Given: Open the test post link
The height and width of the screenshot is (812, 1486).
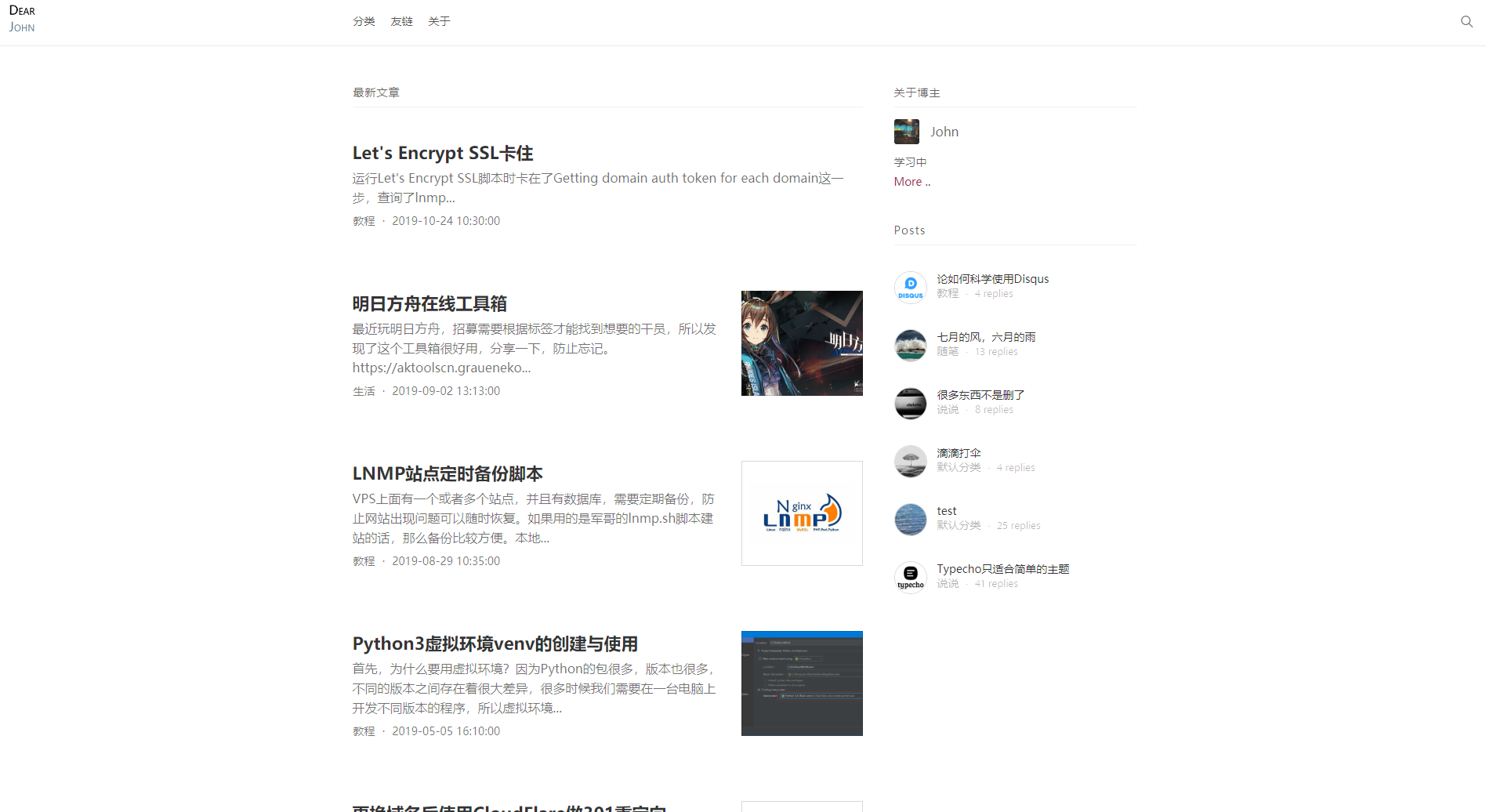Looking at the screenshot, I should click(947, 511).
